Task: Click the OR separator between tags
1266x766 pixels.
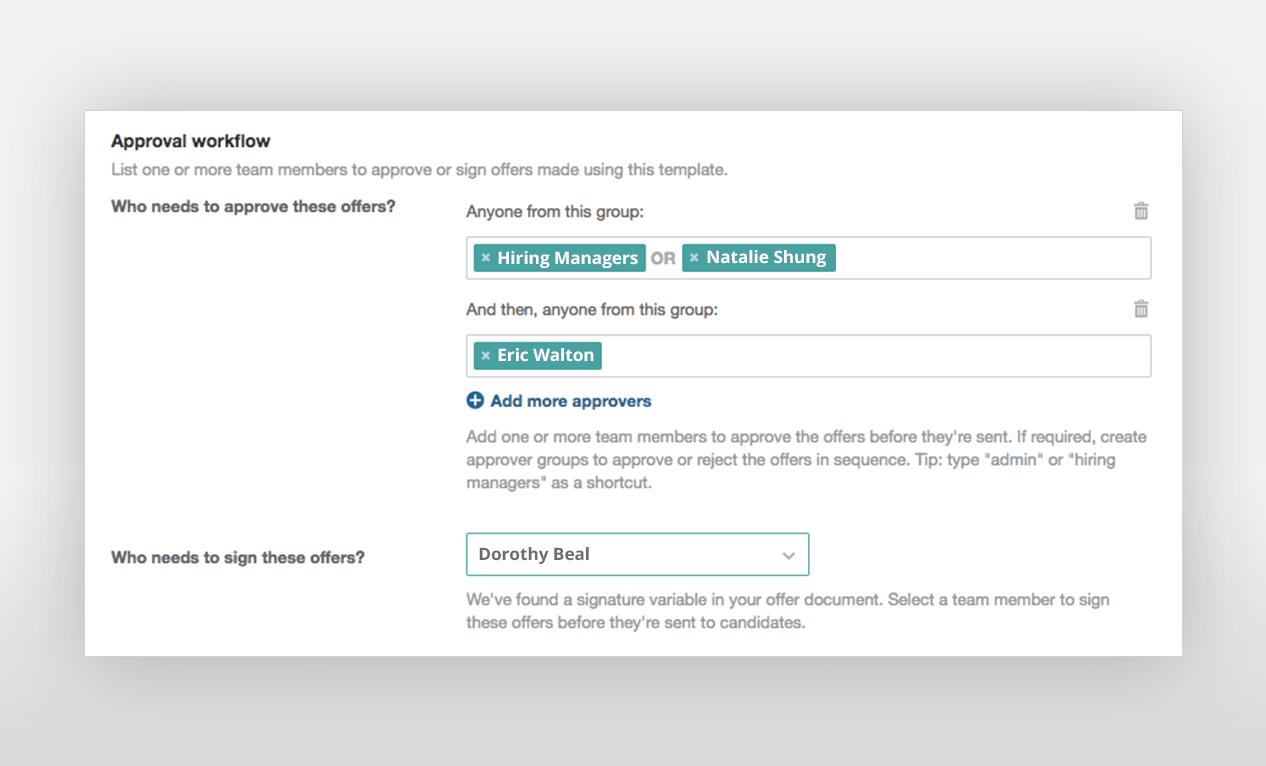Action: 663,258
